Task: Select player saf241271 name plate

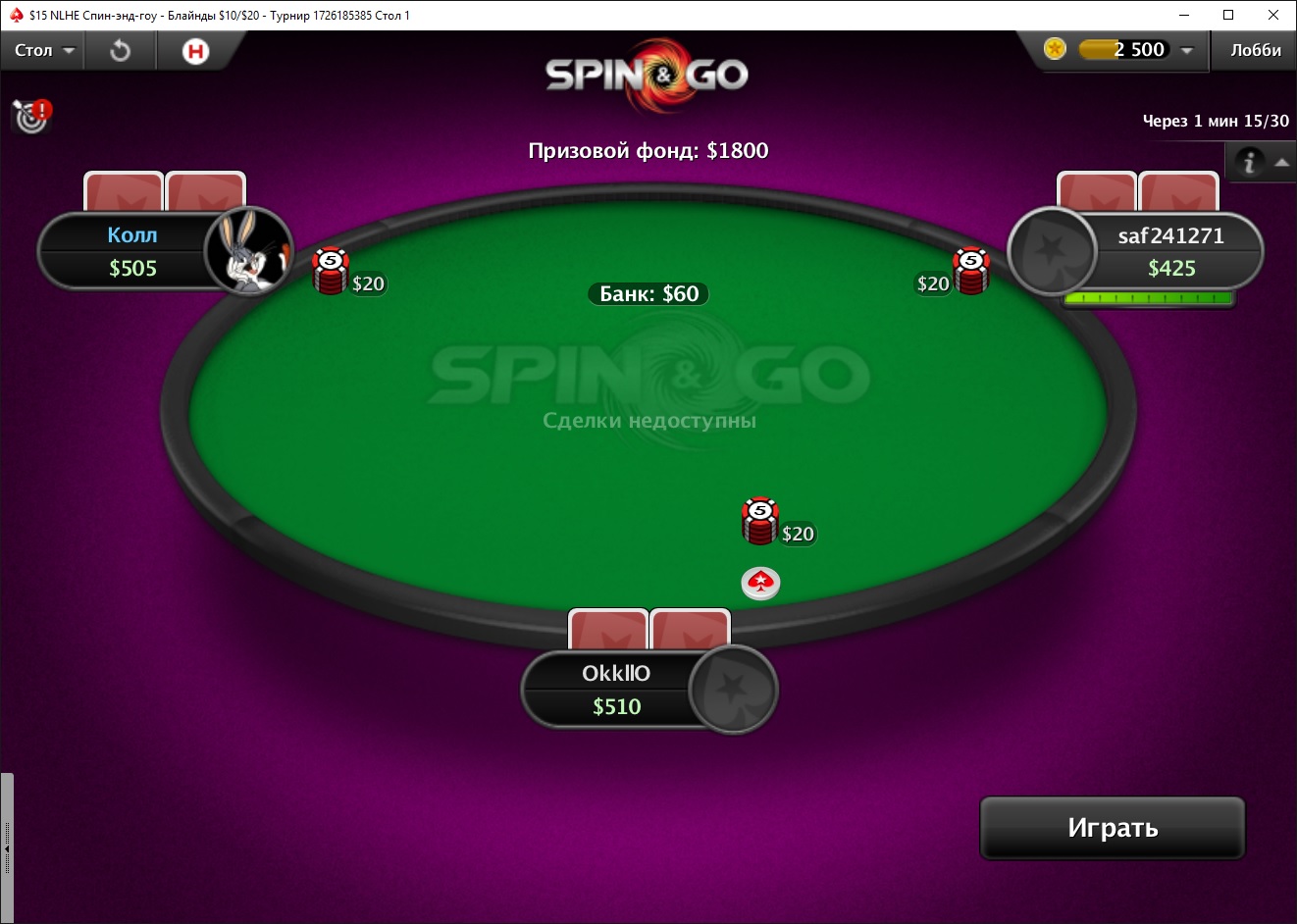Action: click(1171, 251)
